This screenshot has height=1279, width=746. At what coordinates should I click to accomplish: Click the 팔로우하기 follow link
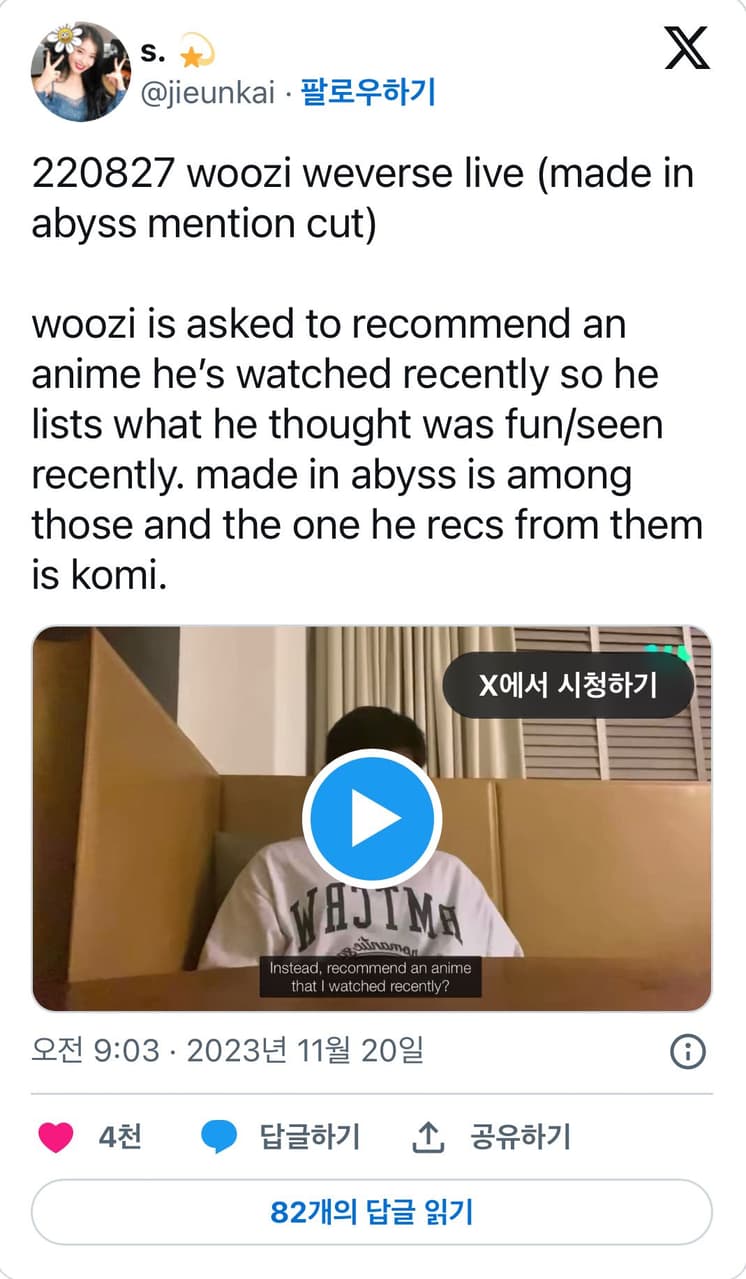click(368, 93)
